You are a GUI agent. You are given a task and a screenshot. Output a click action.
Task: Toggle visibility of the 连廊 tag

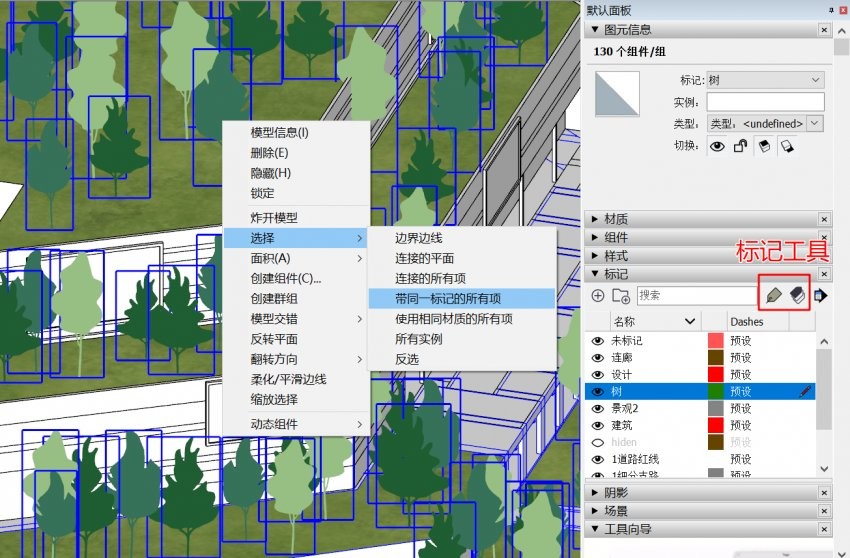point(598,357)
